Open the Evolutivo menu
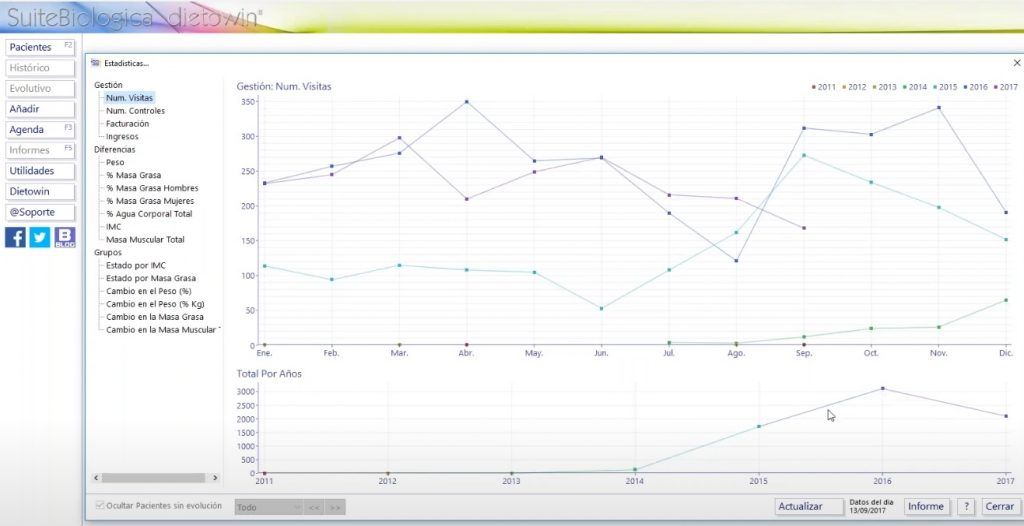Image resolution: width=1024 pixels, height=526 pixels. coord(40,88)
